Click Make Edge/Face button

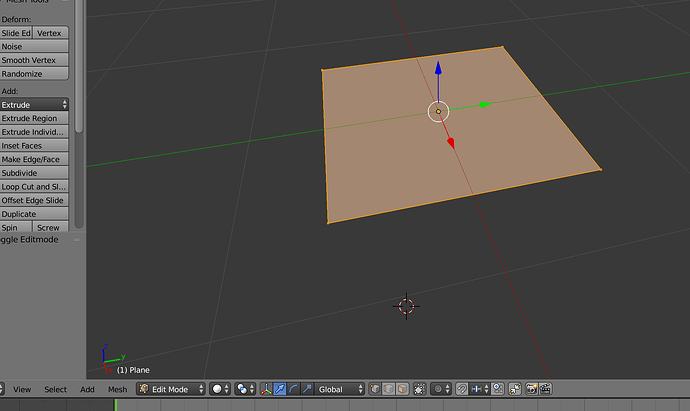34,159
